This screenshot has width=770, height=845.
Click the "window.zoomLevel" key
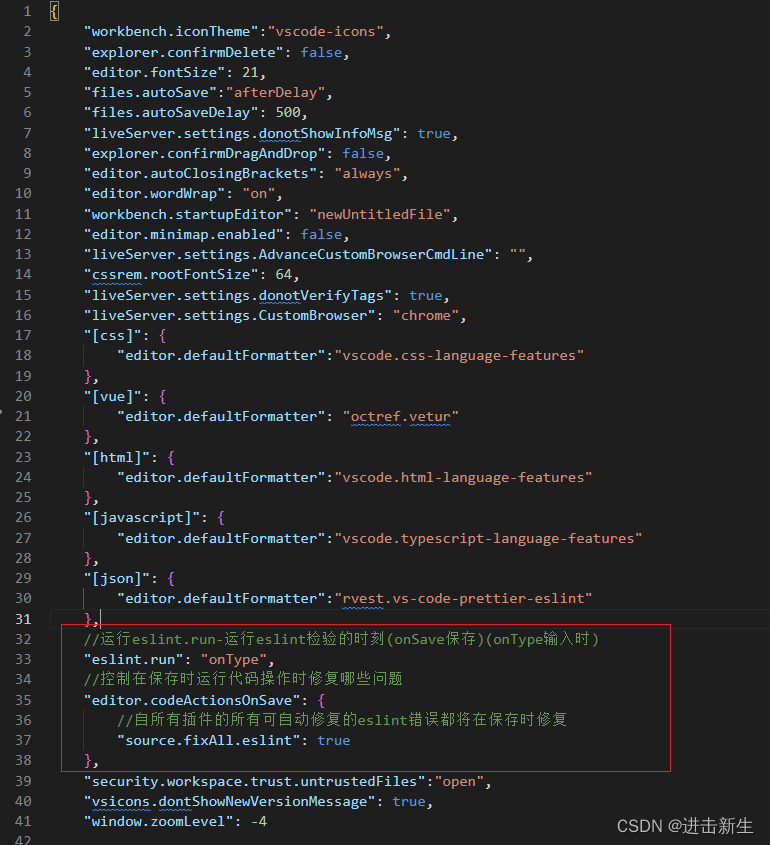click(x=158, y=822)
